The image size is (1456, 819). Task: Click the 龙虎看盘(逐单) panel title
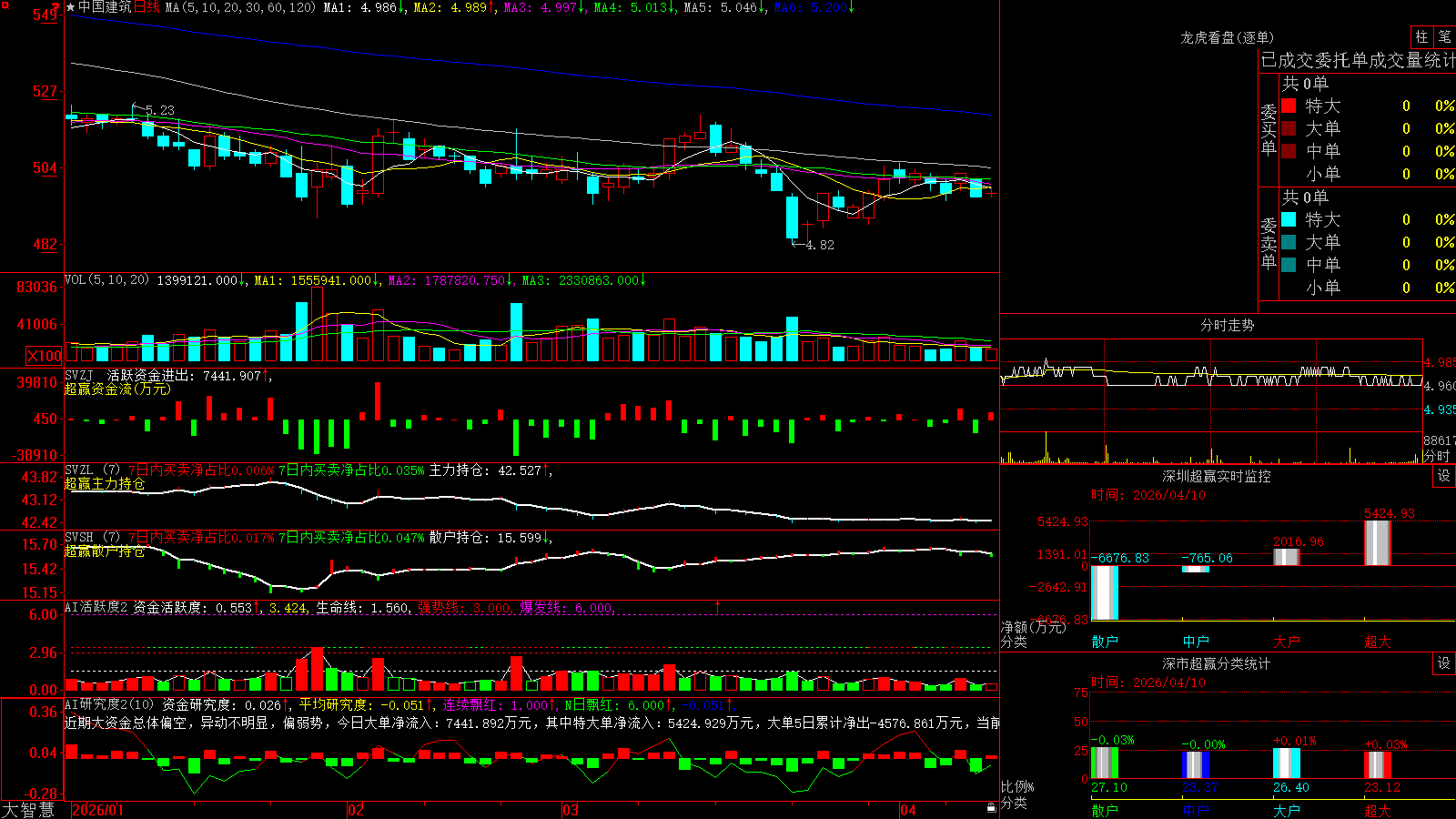1227,37
